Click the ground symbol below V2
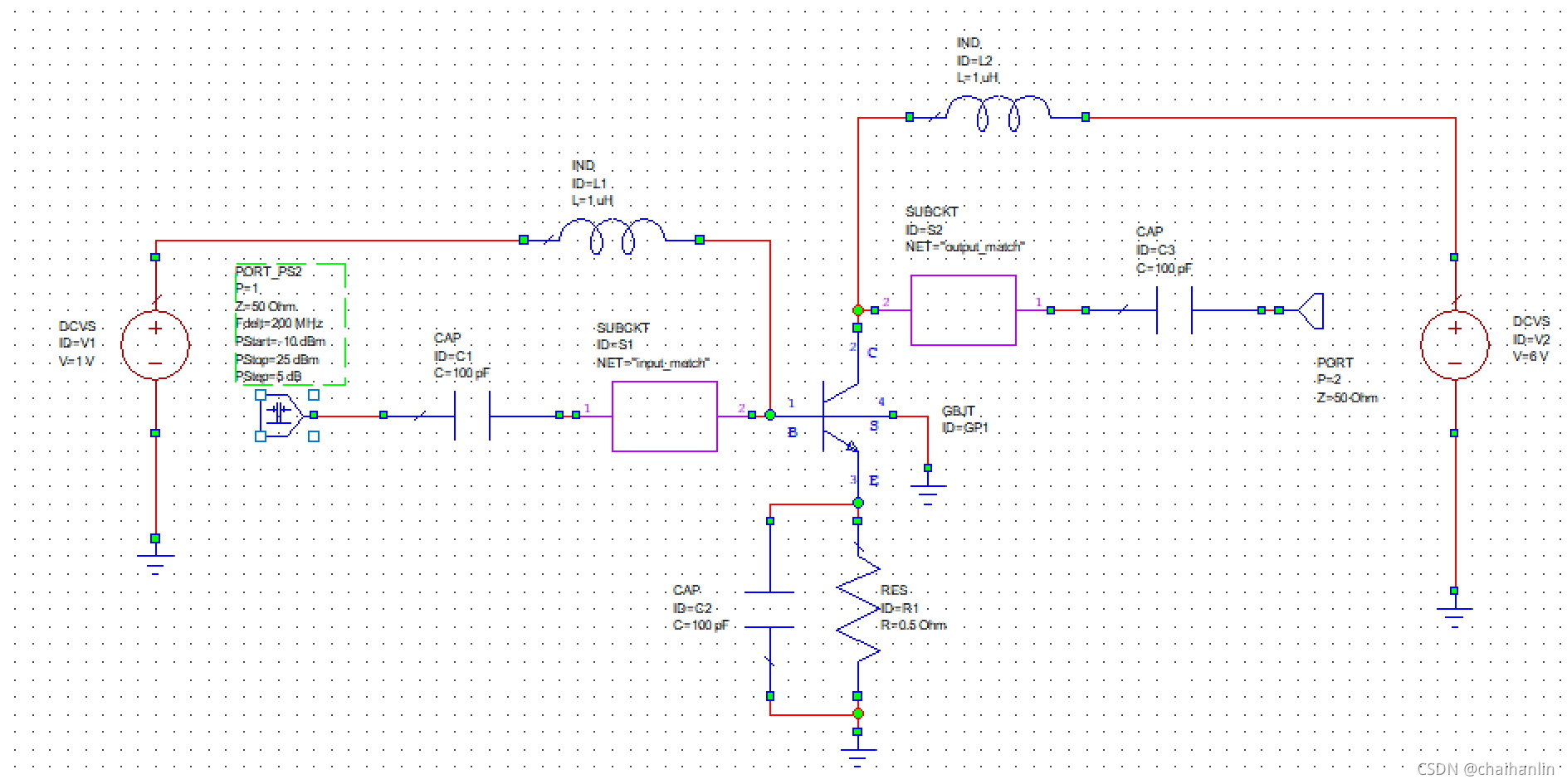The height and width of the screenshot is (784, 1567). point(1454,617)
